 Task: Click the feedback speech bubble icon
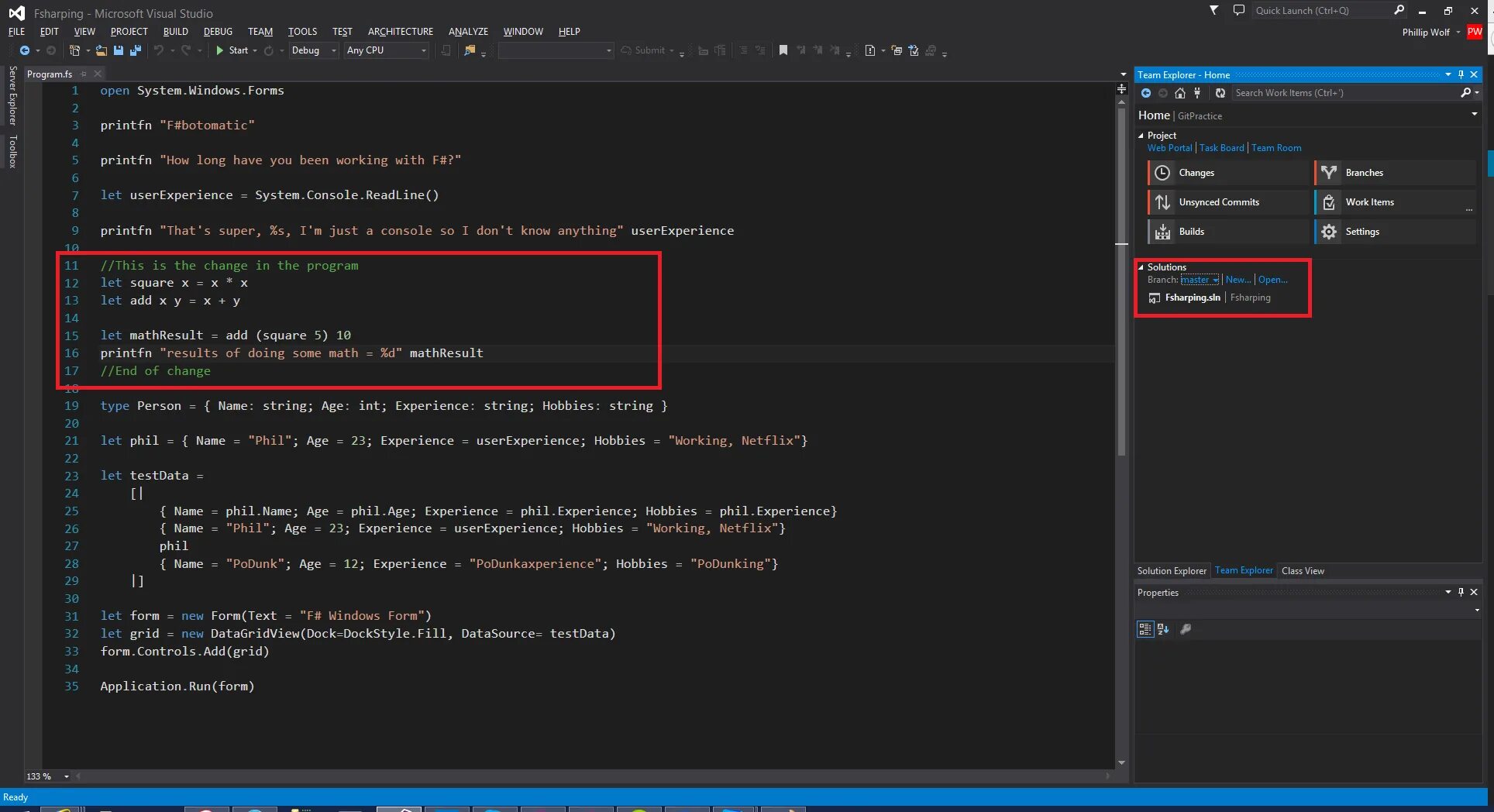pyautogui.click(x=1239, y=10)
